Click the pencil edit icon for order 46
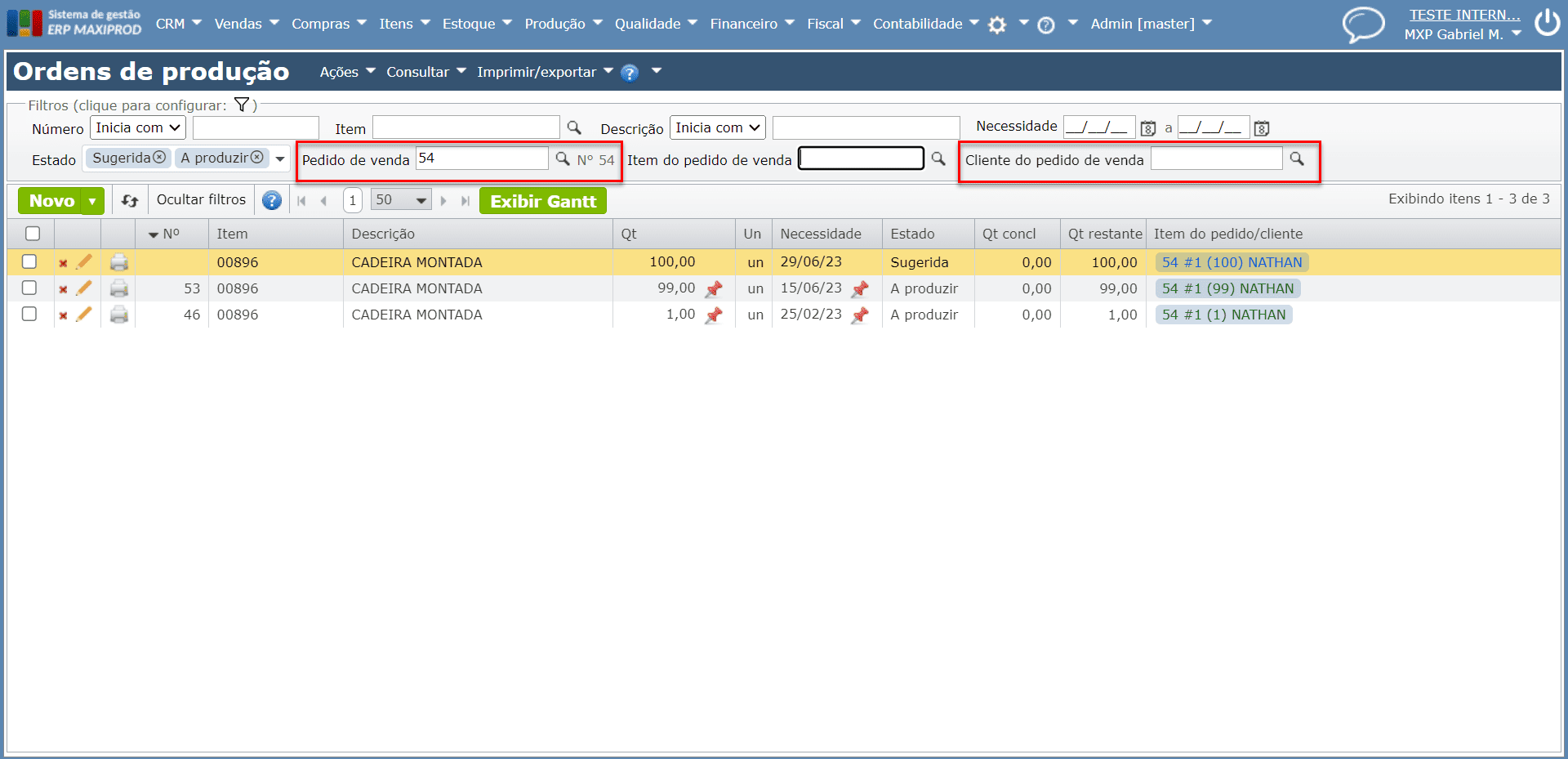Image resolution: width=1568 pixels, height=759 pixels. point(84,315)
